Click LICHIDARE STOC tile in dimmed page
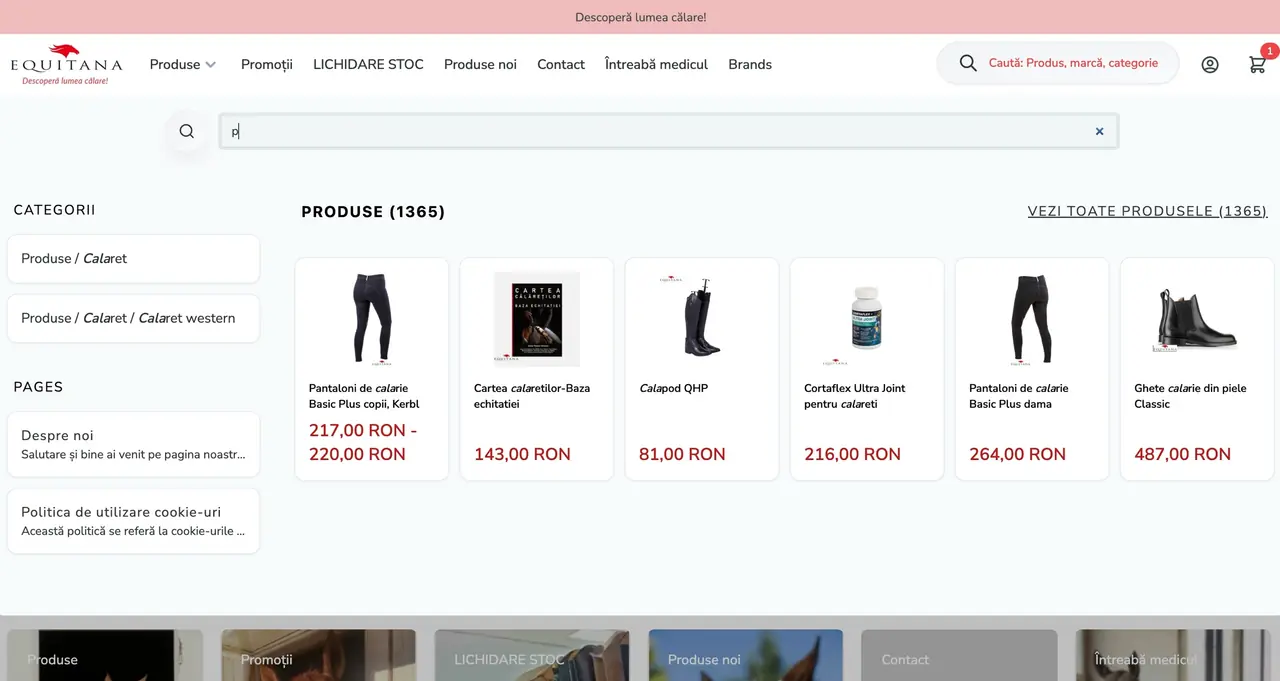Screen dimensions: 1280x681 pos(532,655)
